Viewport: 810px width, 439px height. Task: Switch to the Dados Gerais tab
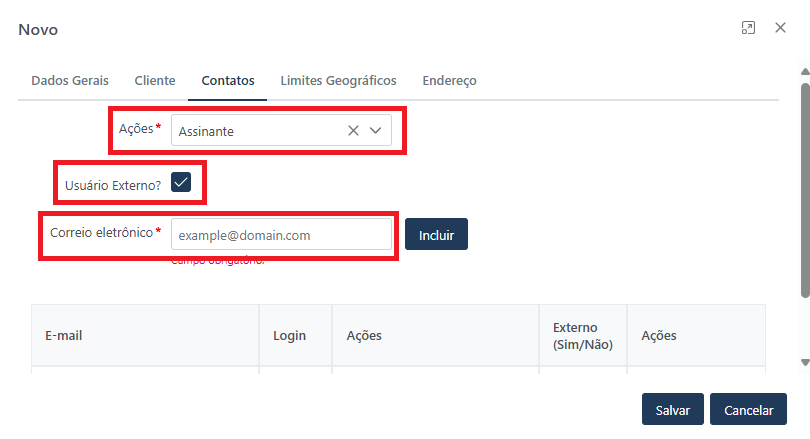70,80
